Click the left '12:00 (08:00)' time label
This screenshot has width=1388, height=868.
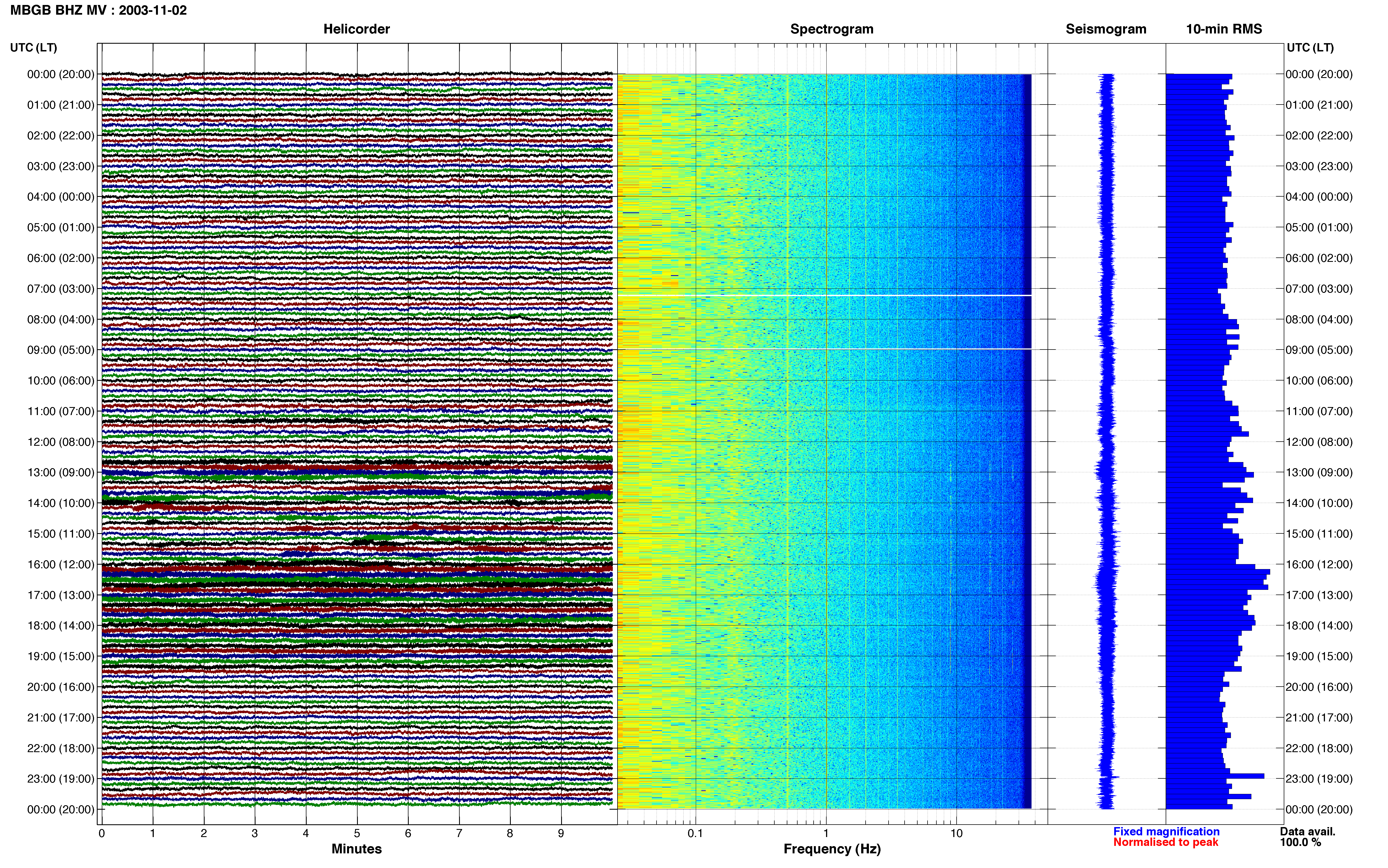coord(61,442)
